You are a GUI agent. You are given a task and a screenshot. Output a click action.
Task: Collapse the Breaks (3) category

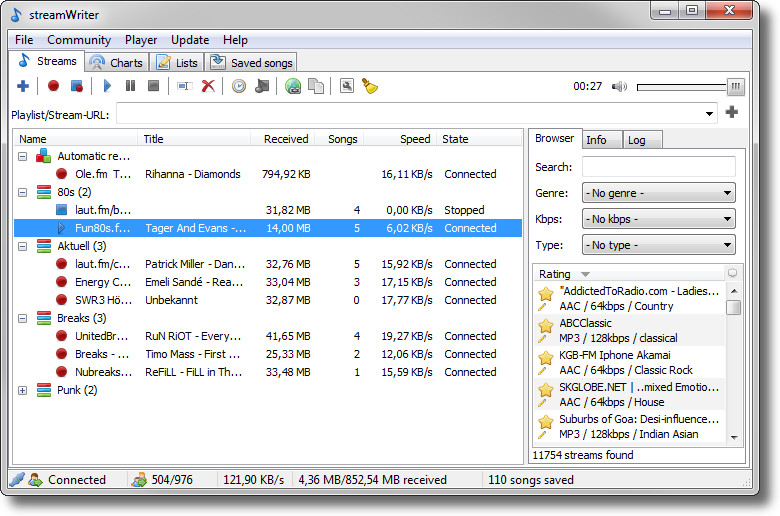(x=22, y=318)
